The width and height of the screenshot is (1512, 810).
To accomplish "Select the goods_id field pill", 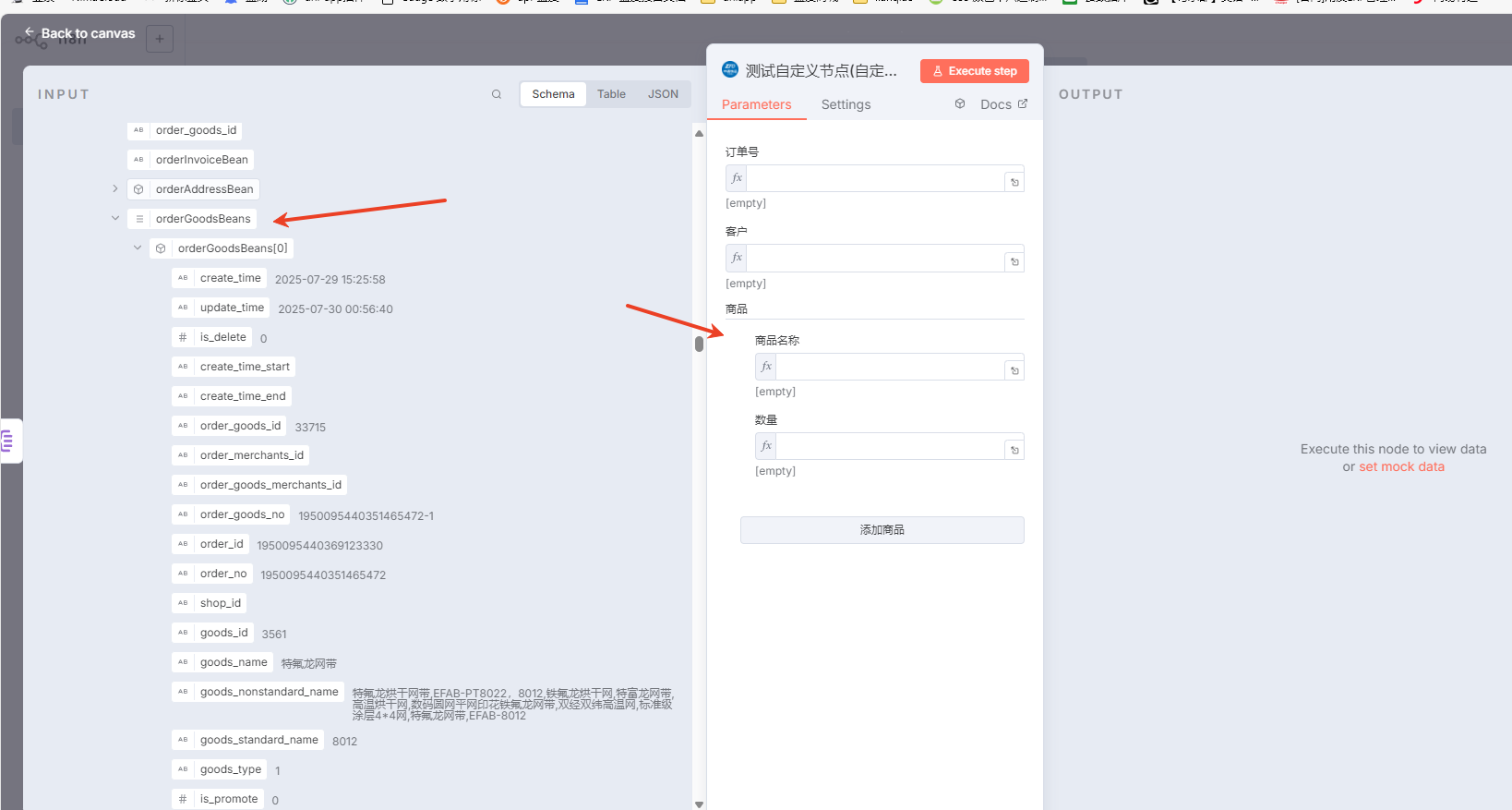I will point(212,633).
